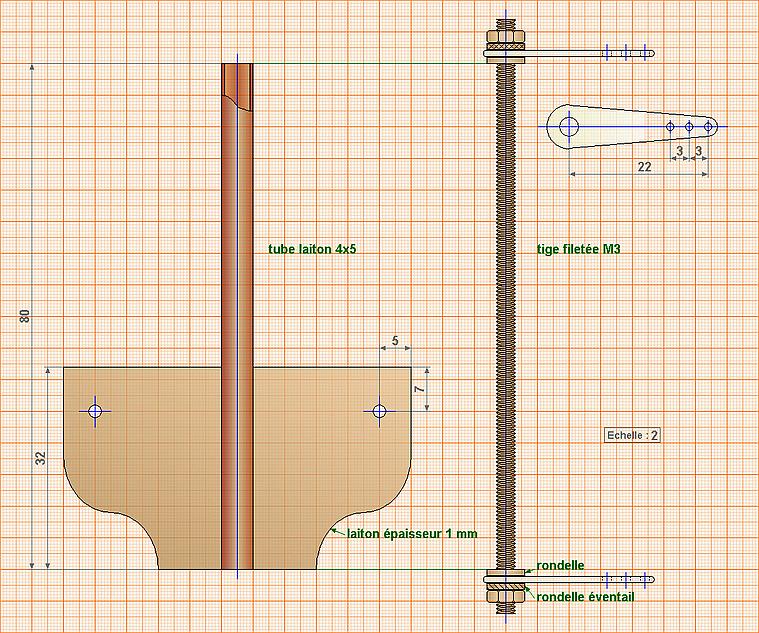Select the 80 vertical dimension value
The height and width of the screenshot is (633, 759).
(x=25, y=316)
